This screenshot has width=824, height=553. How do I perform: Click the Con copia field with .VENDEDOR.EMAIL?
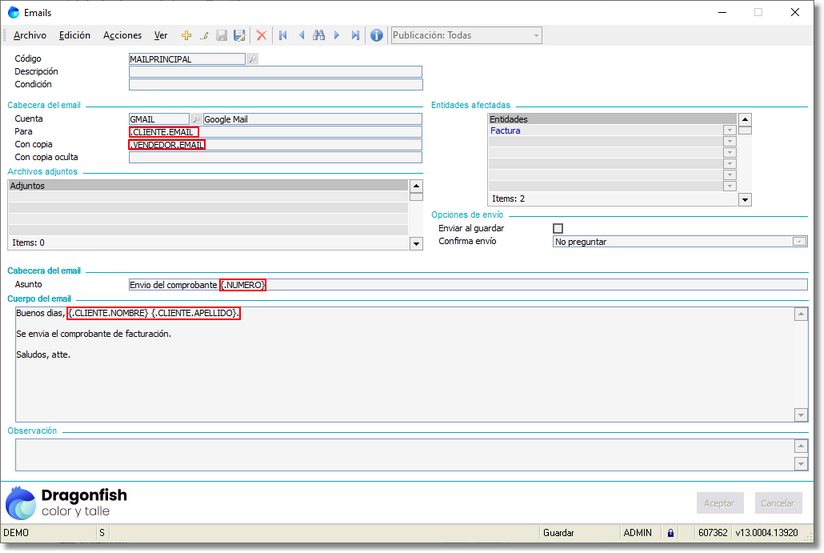click(x=275, y=144)
